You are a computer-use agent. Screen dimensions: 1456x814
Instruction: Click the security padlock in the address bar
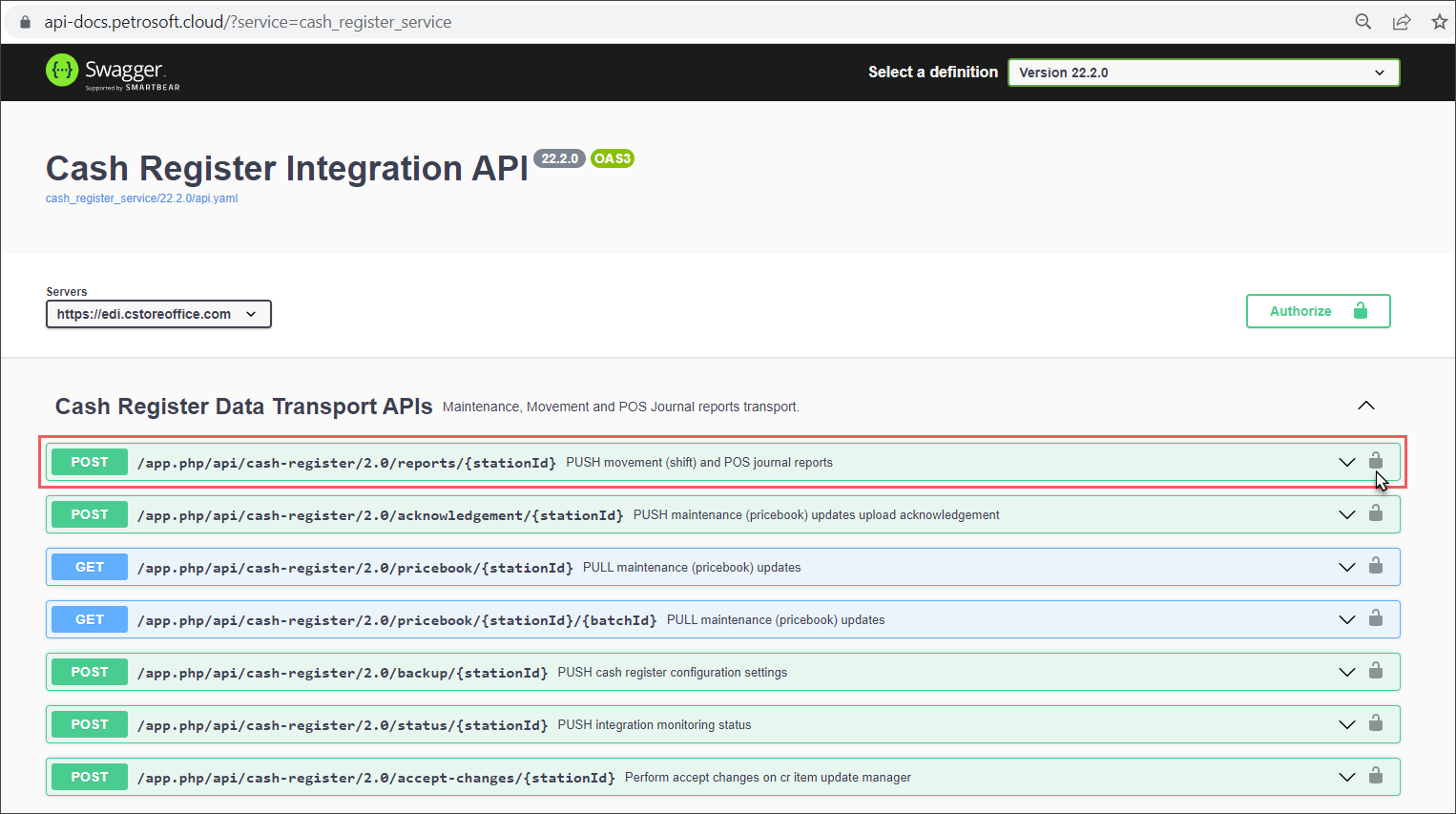pos(24,20)
